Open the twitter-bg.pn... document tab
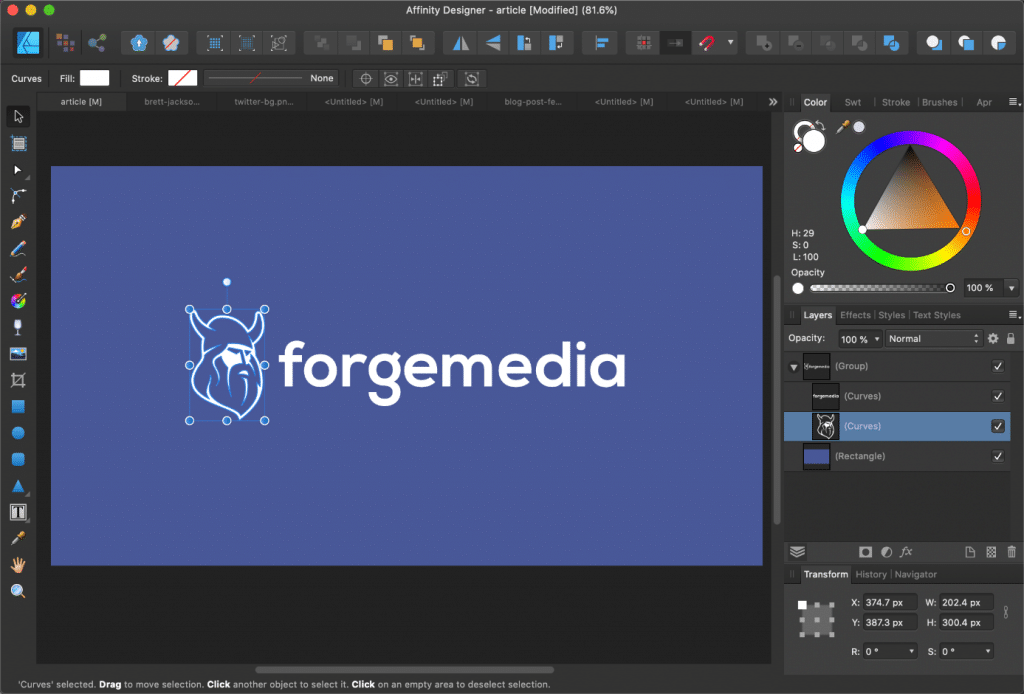Screen dimensions: 1024x694 coord(264,102)
